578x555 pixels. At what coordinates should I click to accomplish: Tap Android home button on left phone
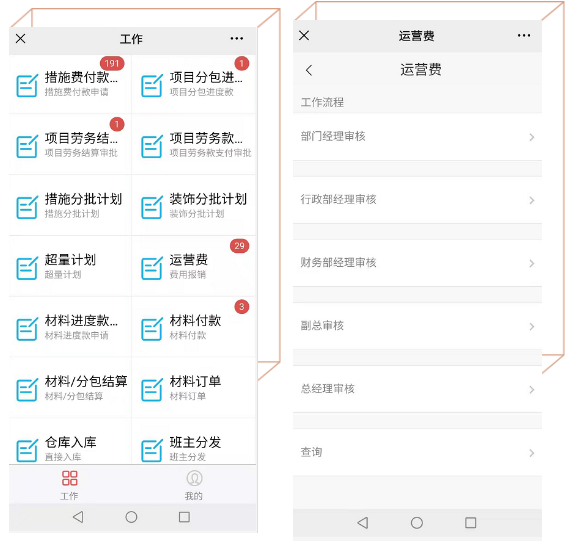coord(131,517)
